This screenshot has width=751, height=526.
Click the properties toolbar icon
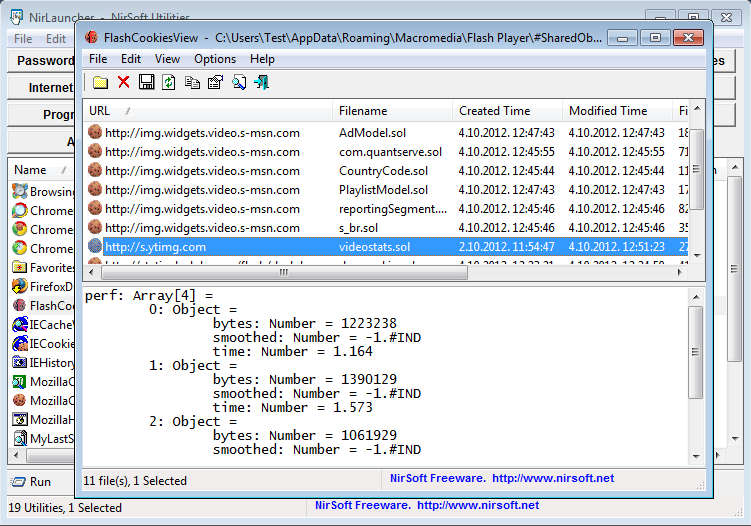(x=214, y=82)
